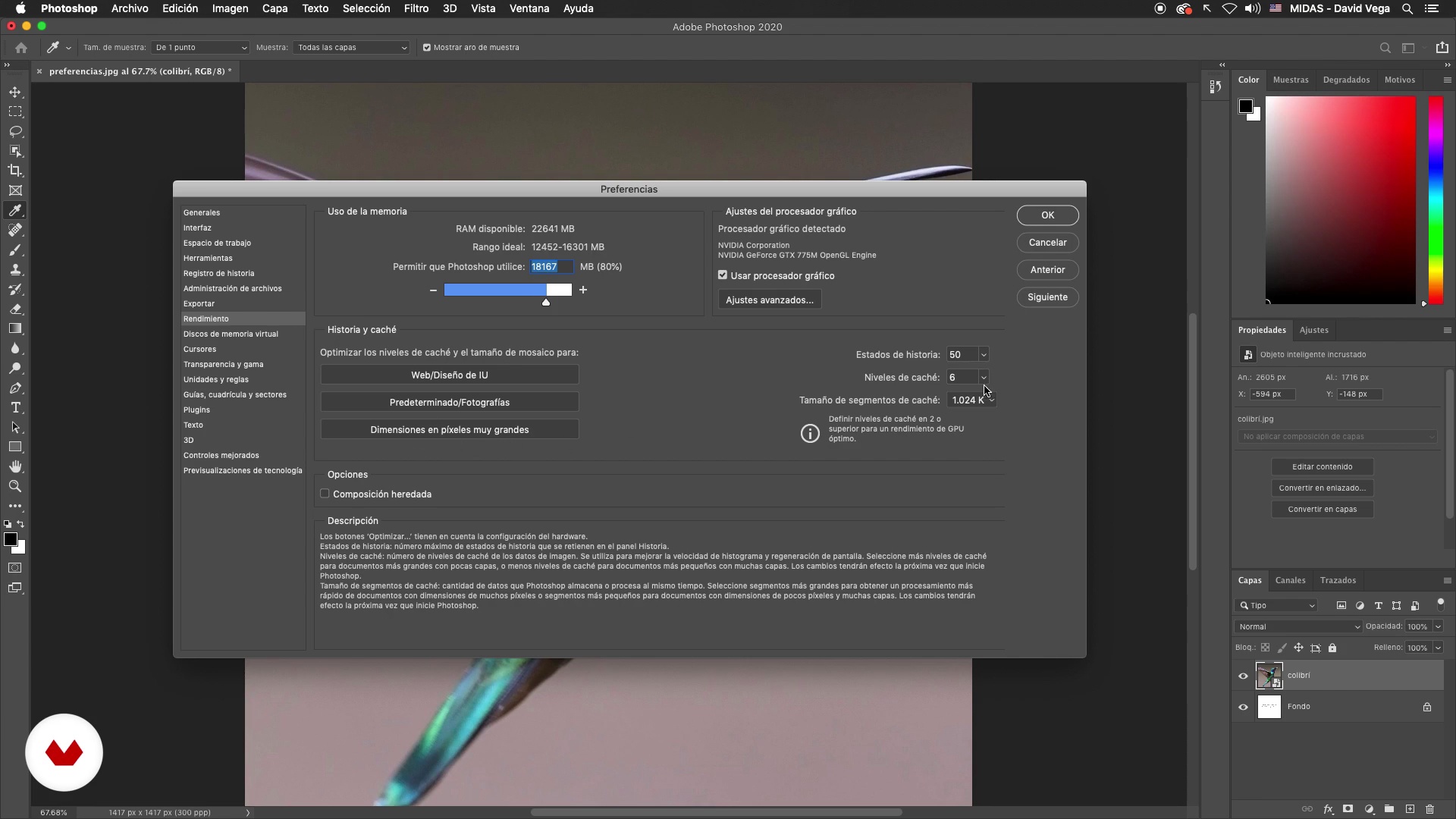Click the lock all layers icon
Image resolution: width=1456 pixels, height=819 pixels.
[x=1332, y=648]
